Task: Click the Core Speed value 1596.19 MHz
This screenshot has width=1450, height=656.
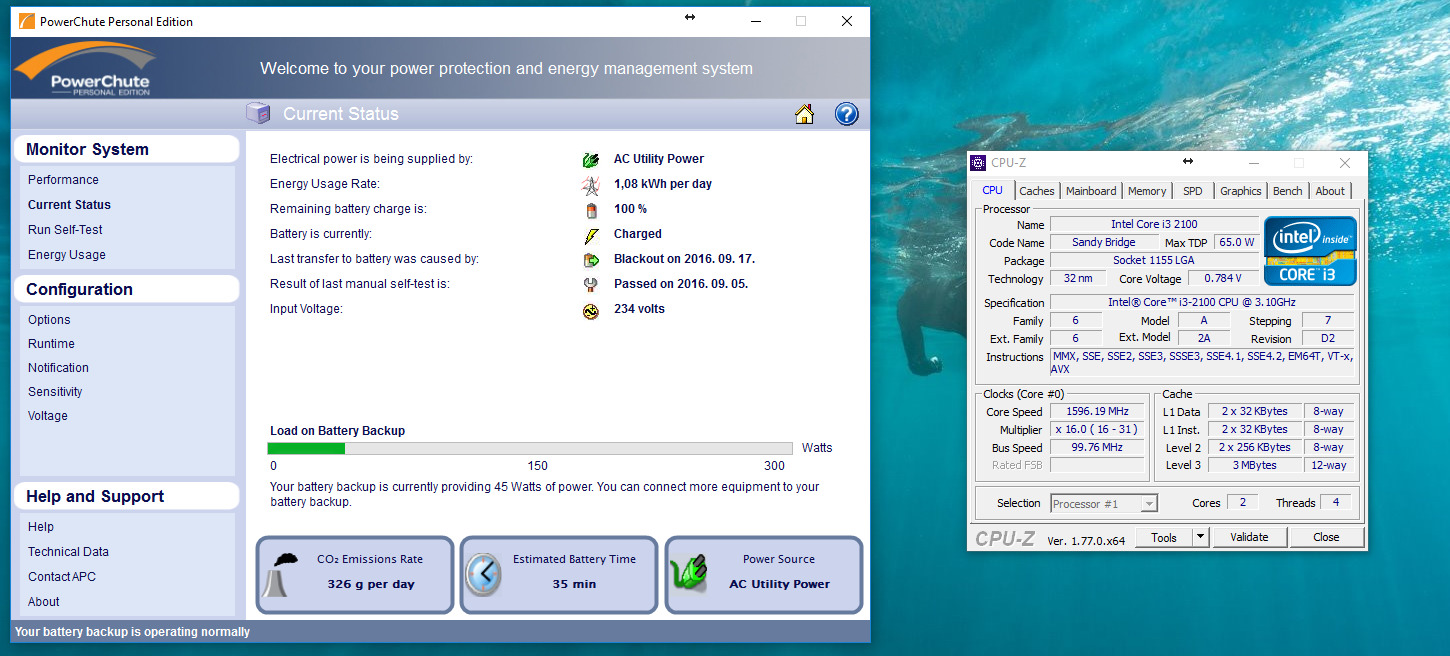Action: 1099,412
